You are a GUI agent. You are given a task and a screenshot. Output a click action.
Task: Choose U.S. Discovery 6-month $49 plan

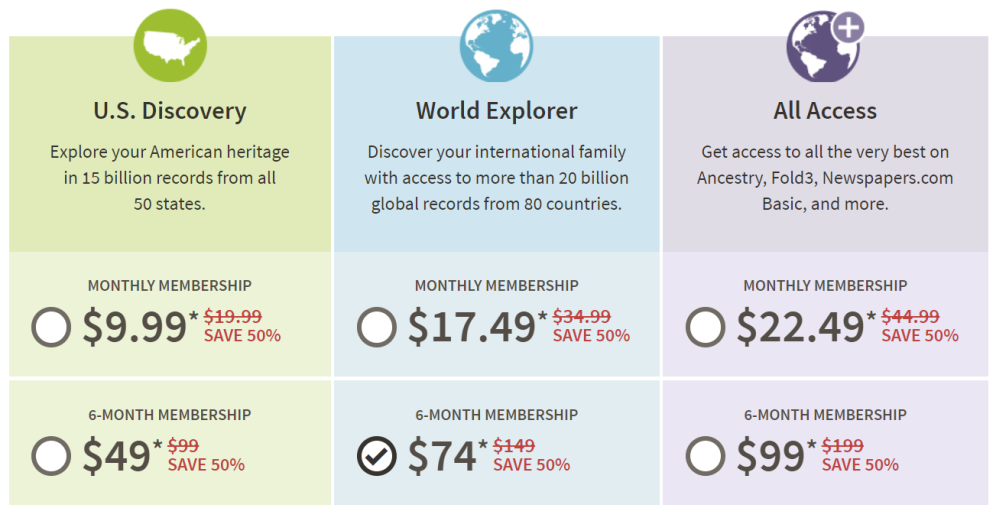coord(51,456)
